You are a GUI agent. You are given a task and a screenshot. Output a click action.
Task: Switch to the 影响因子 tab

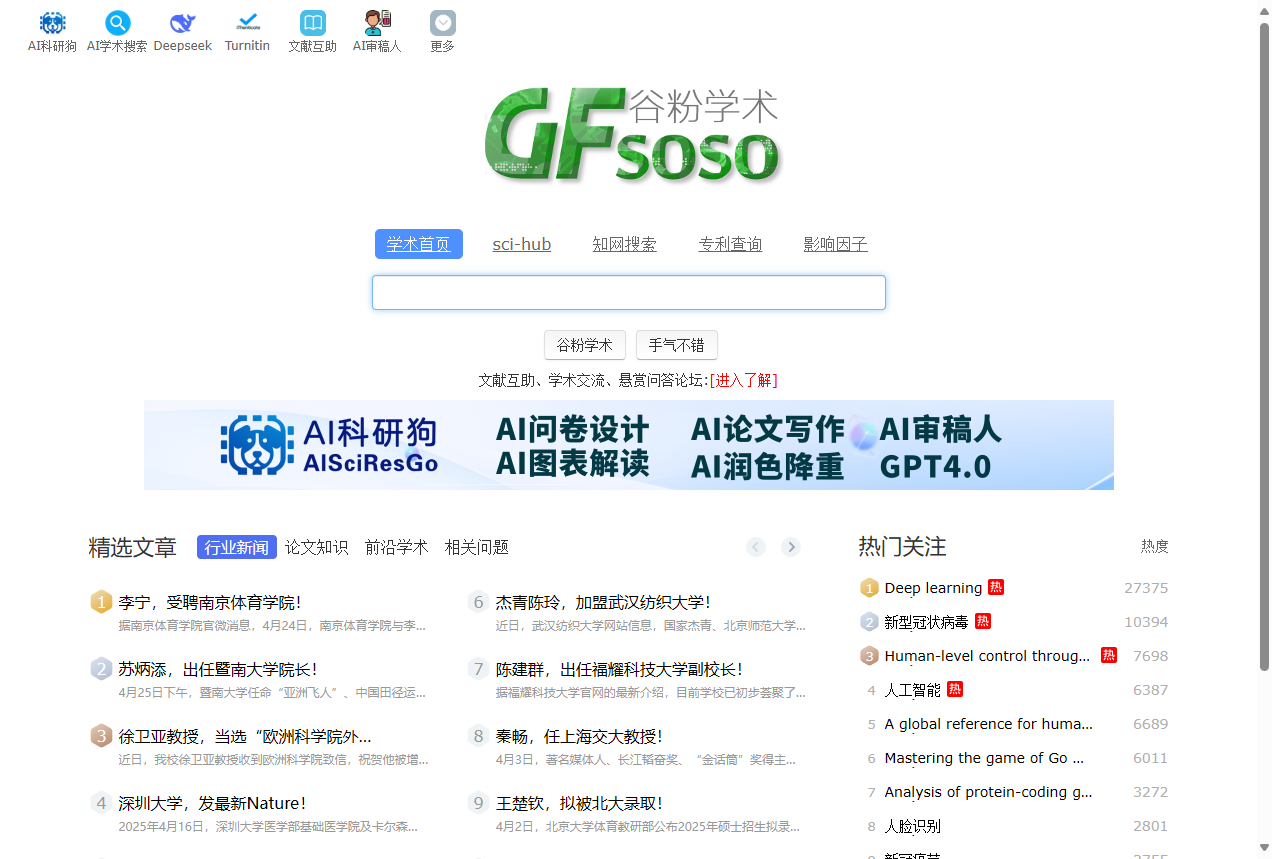pos(835,244)
